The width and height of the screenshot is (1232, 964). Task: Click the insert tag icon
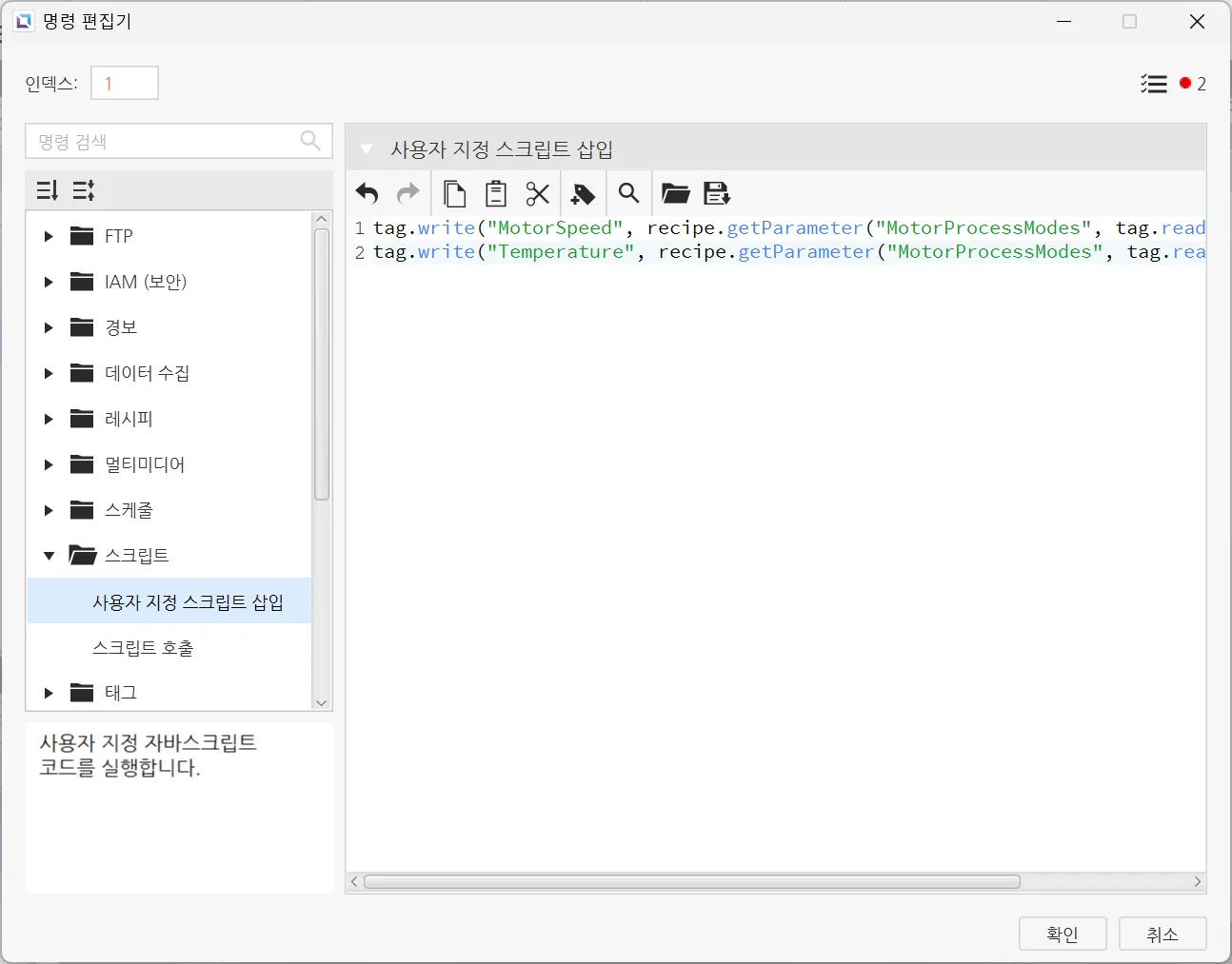coord(583,194)
